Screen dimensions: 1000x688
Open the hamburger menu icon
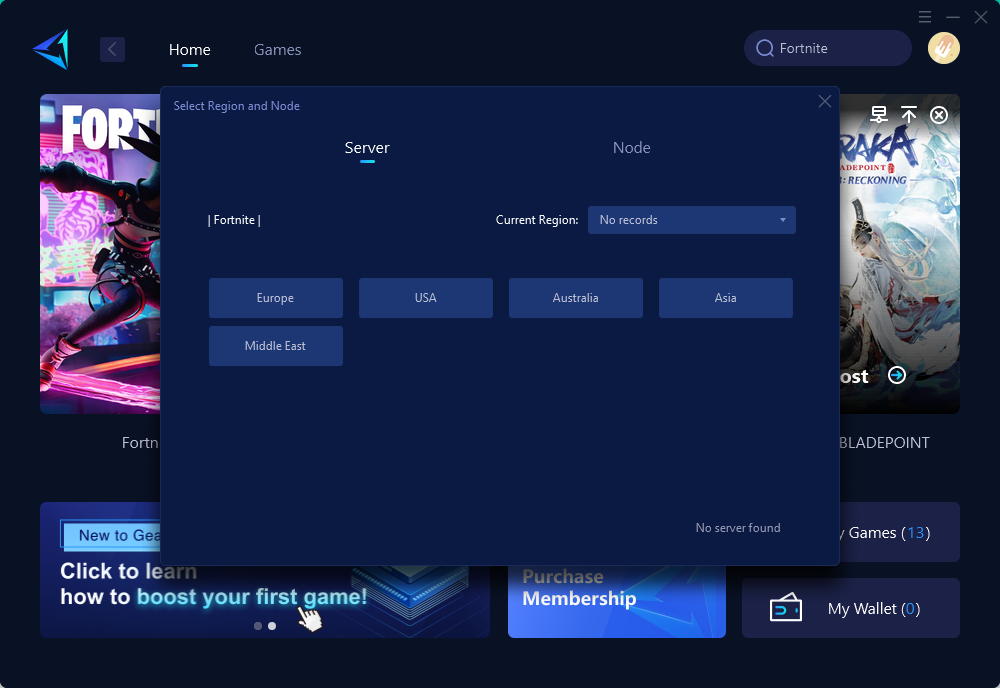tap(925, 17)
